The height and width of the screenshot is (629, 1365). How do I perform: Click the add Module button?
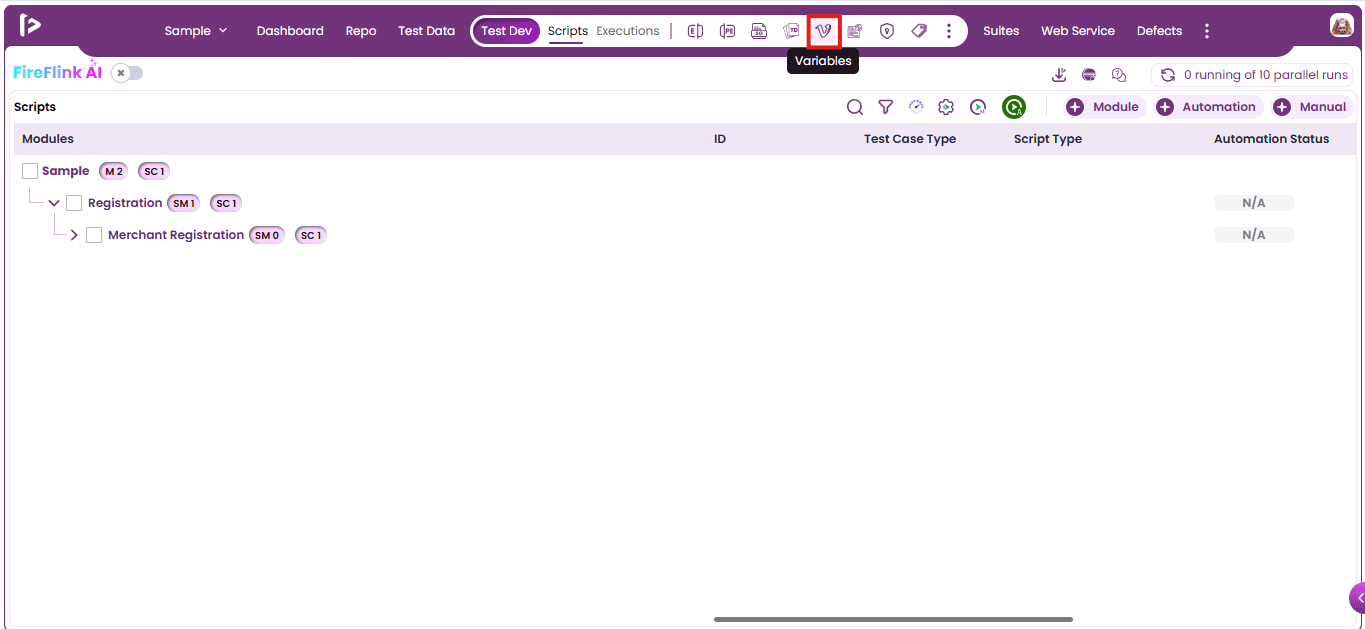point(1103,107)
